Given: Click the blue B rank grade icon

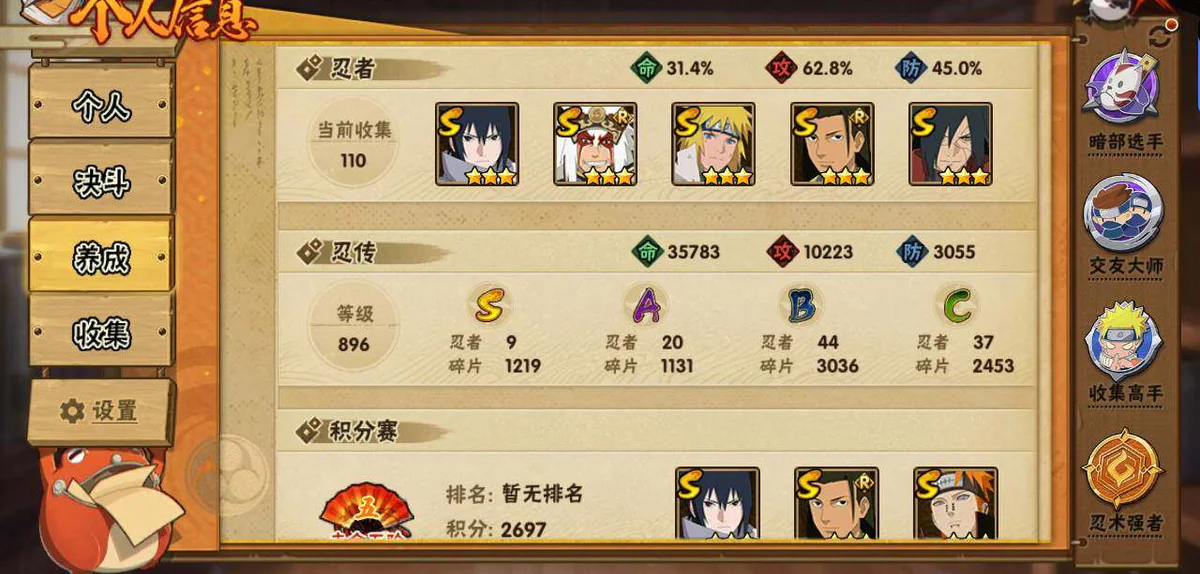Looking at the screenshot, I should 801,305.
